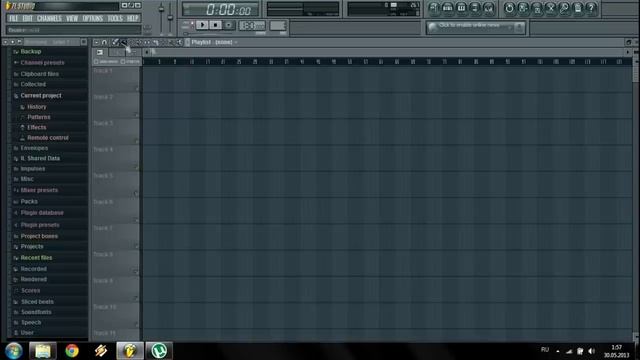Open Remote control under Current project
Viewport: 640px width, 360px height.
(x=48, y=138)
